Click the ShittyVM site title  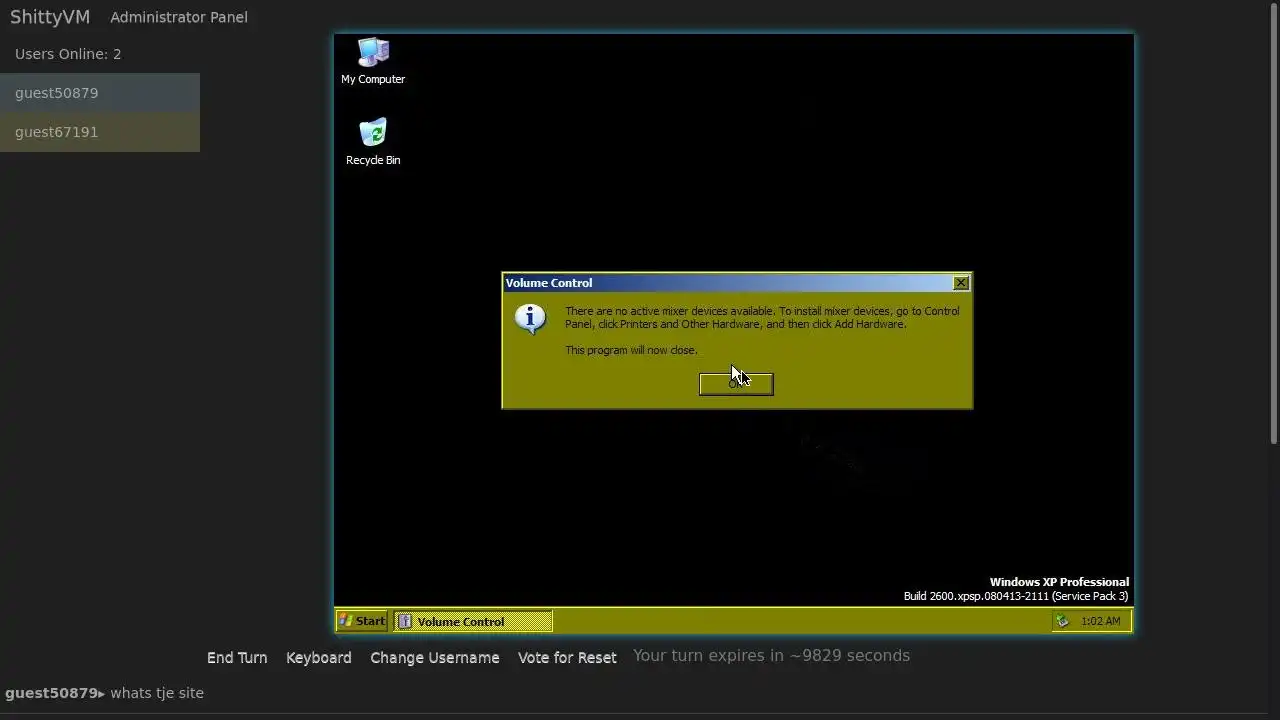(x=50, y=17)
